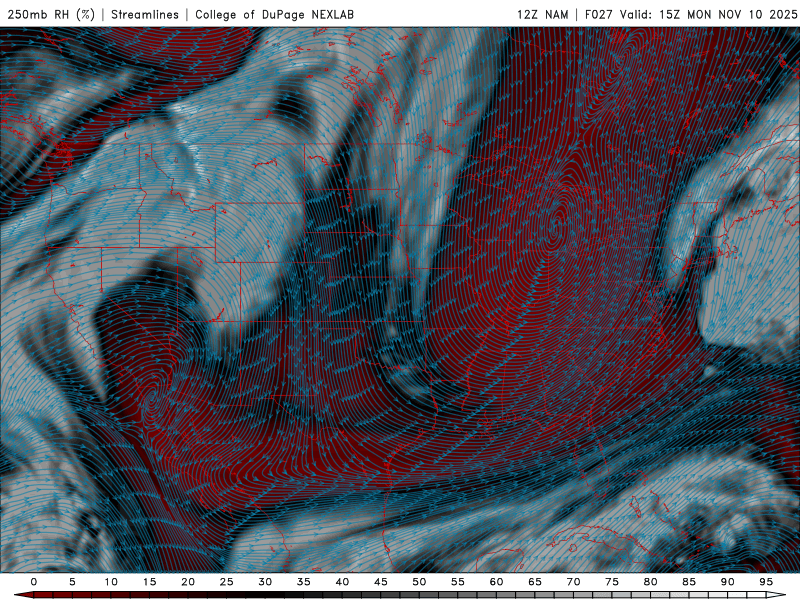
Task: Click "College of DuPage NEXLAB" credit text
Action: coord(274,14)
